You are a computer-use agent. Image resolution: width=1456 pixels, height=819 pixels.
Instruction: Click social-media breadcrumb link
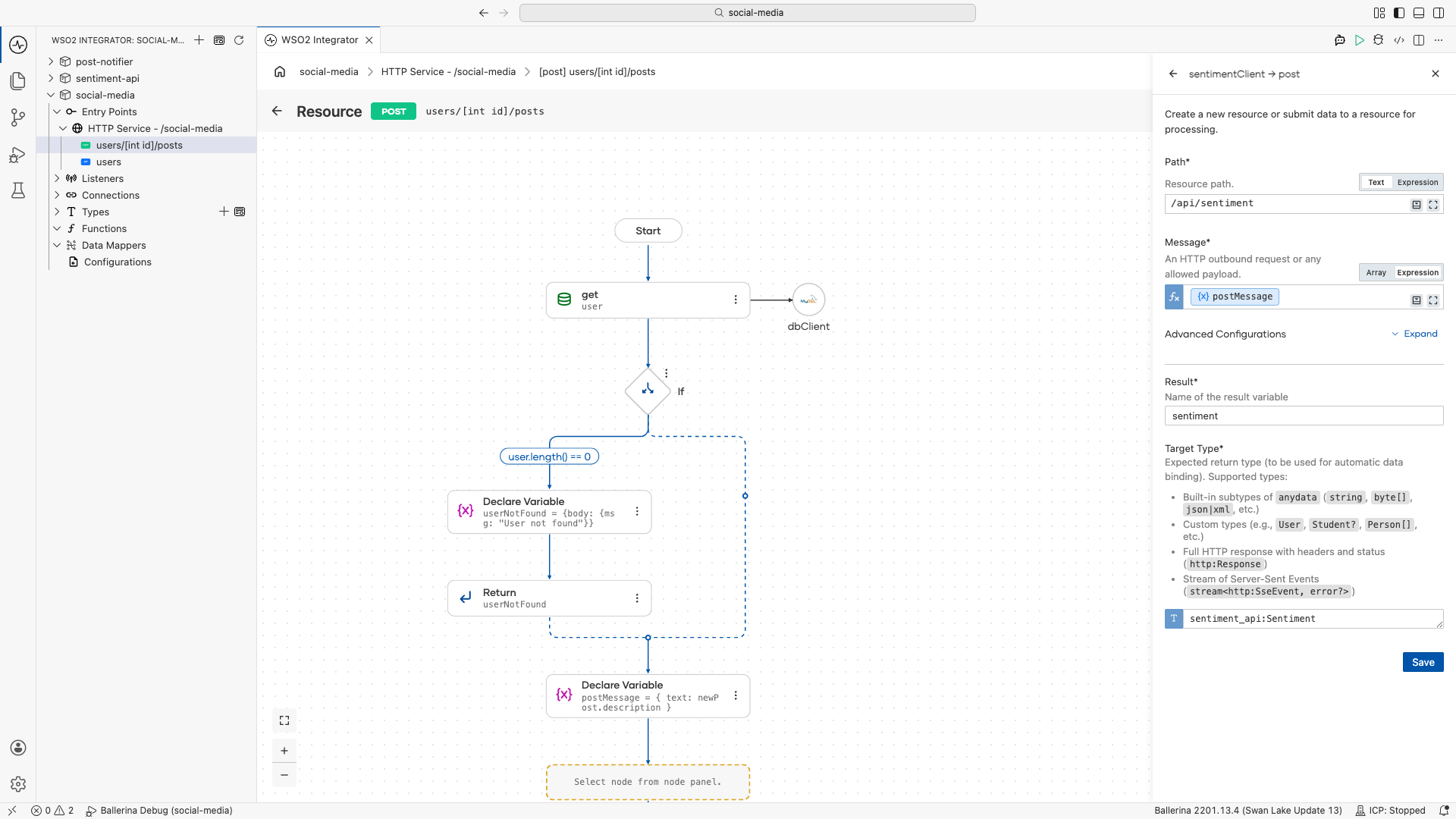coord(328,72)
